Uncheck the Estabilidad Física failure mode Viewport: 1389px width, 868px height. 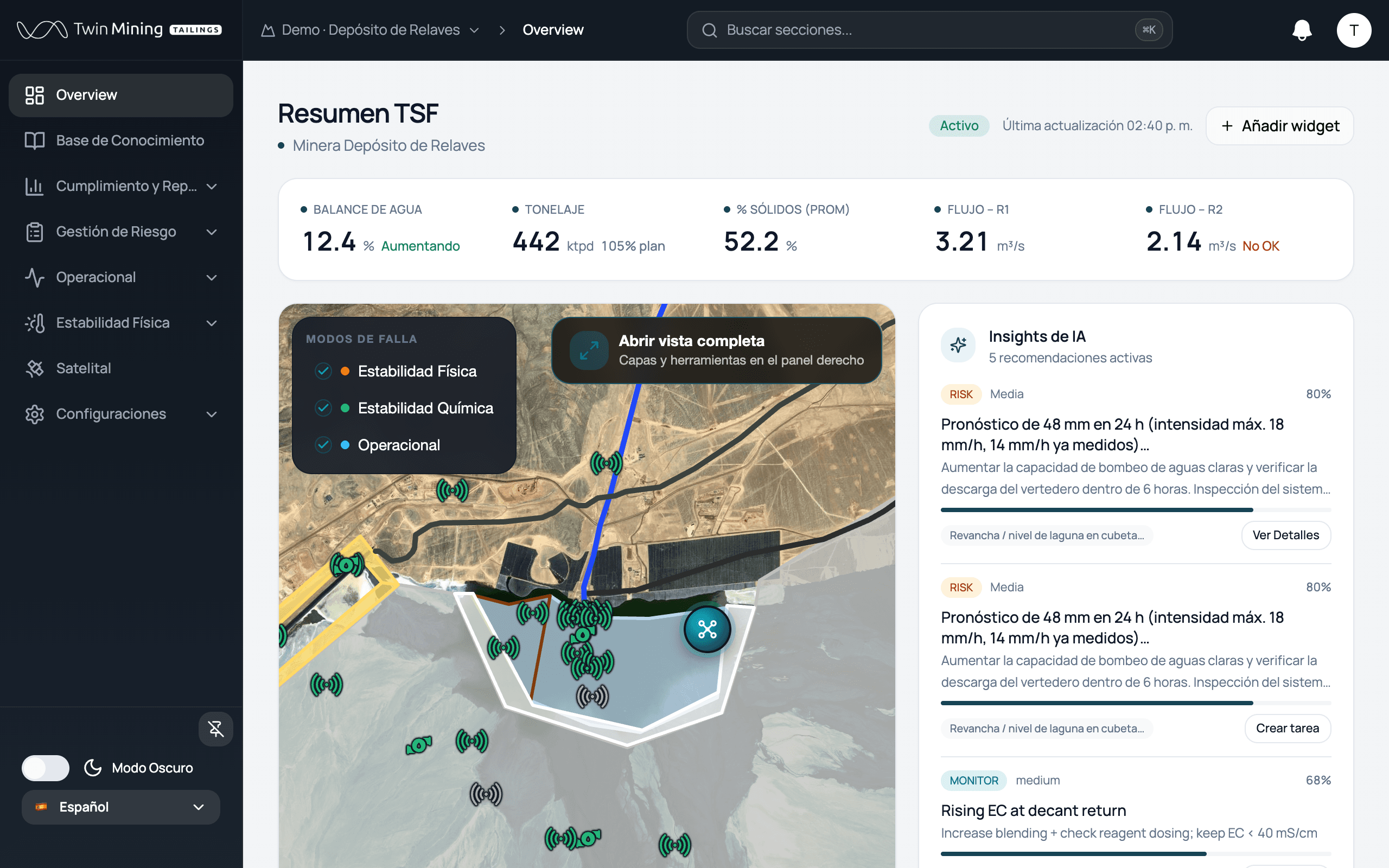click(323, 372)
